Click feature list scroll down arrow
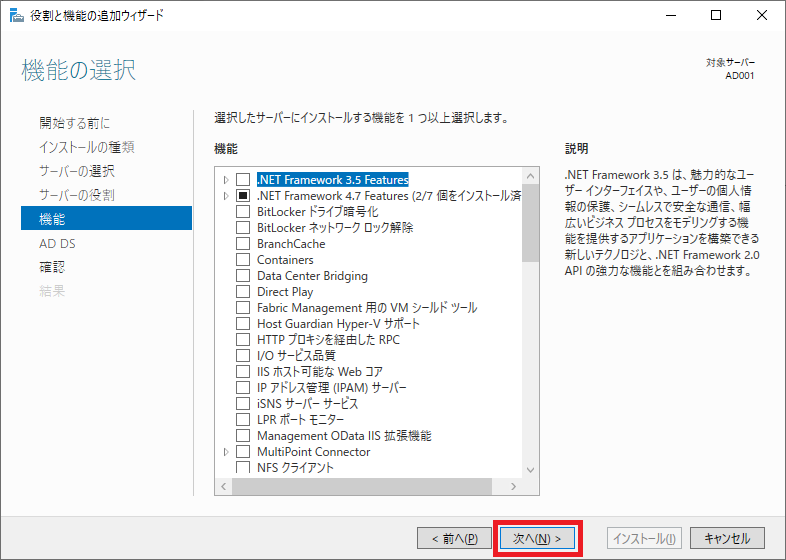The height and width of the screenshot is (560, 786). pos(530,470)
